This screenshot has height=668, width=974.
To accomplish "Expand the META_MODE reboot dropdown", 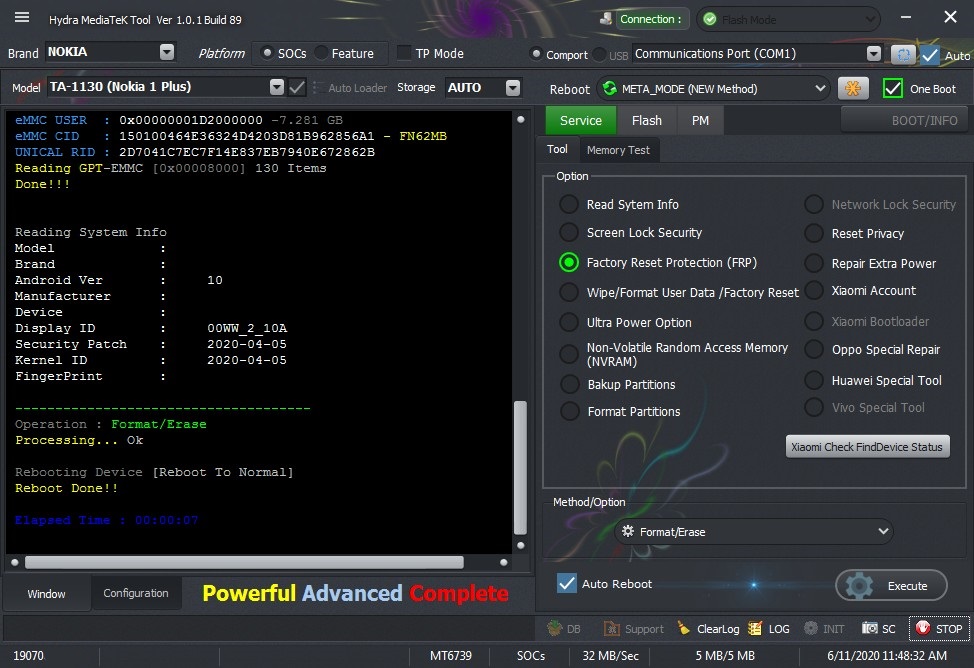I will pos(713,88).
